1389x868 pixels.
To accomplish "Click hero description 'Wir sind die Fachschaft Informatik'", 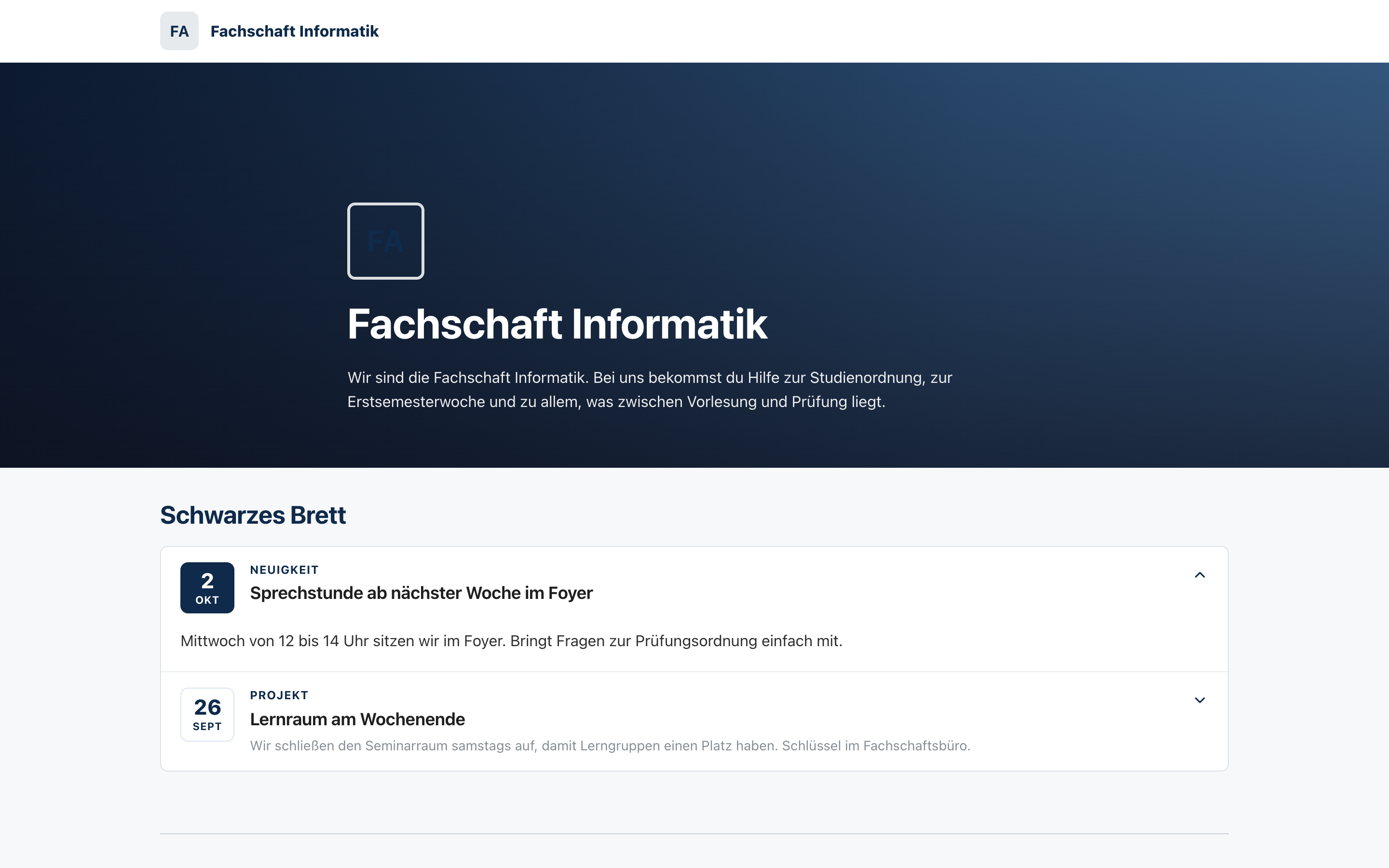I will click(468, 378).
